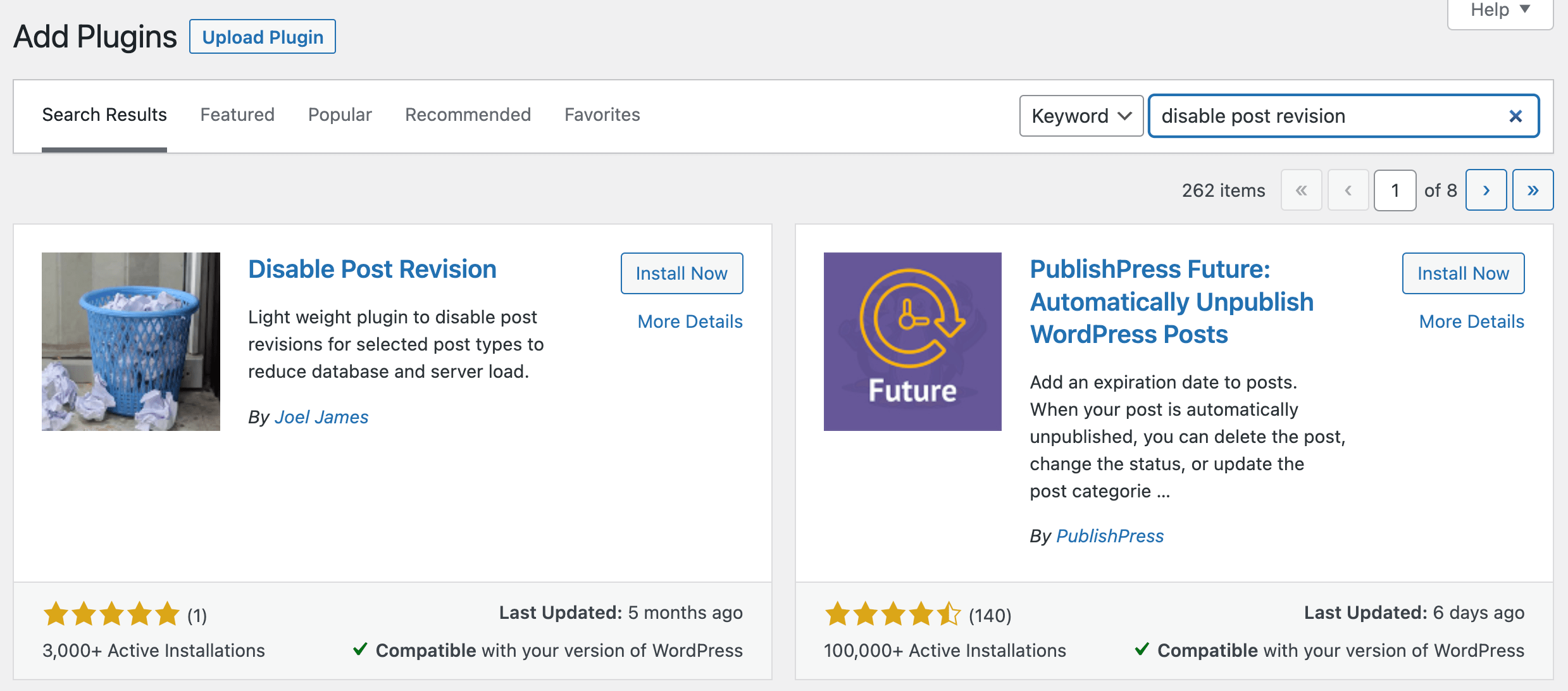The width and height of the screenshot is (1568, 691).
Task: Collapse the Keyword dropdown chevron
Action: pyautogui.click(x=1124, y=115)
